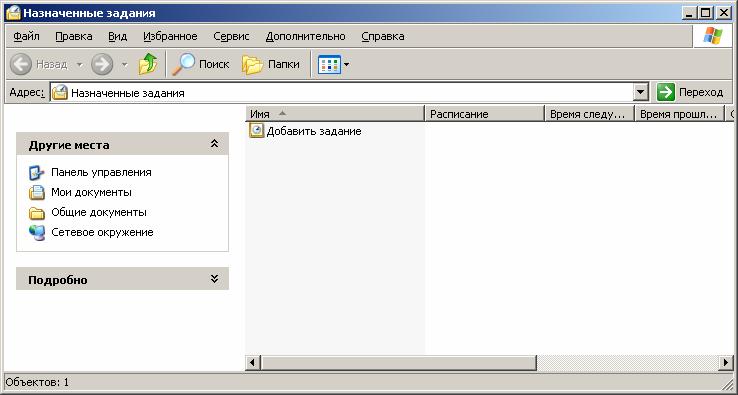Open the Сервис menu

tap(231, 36)
